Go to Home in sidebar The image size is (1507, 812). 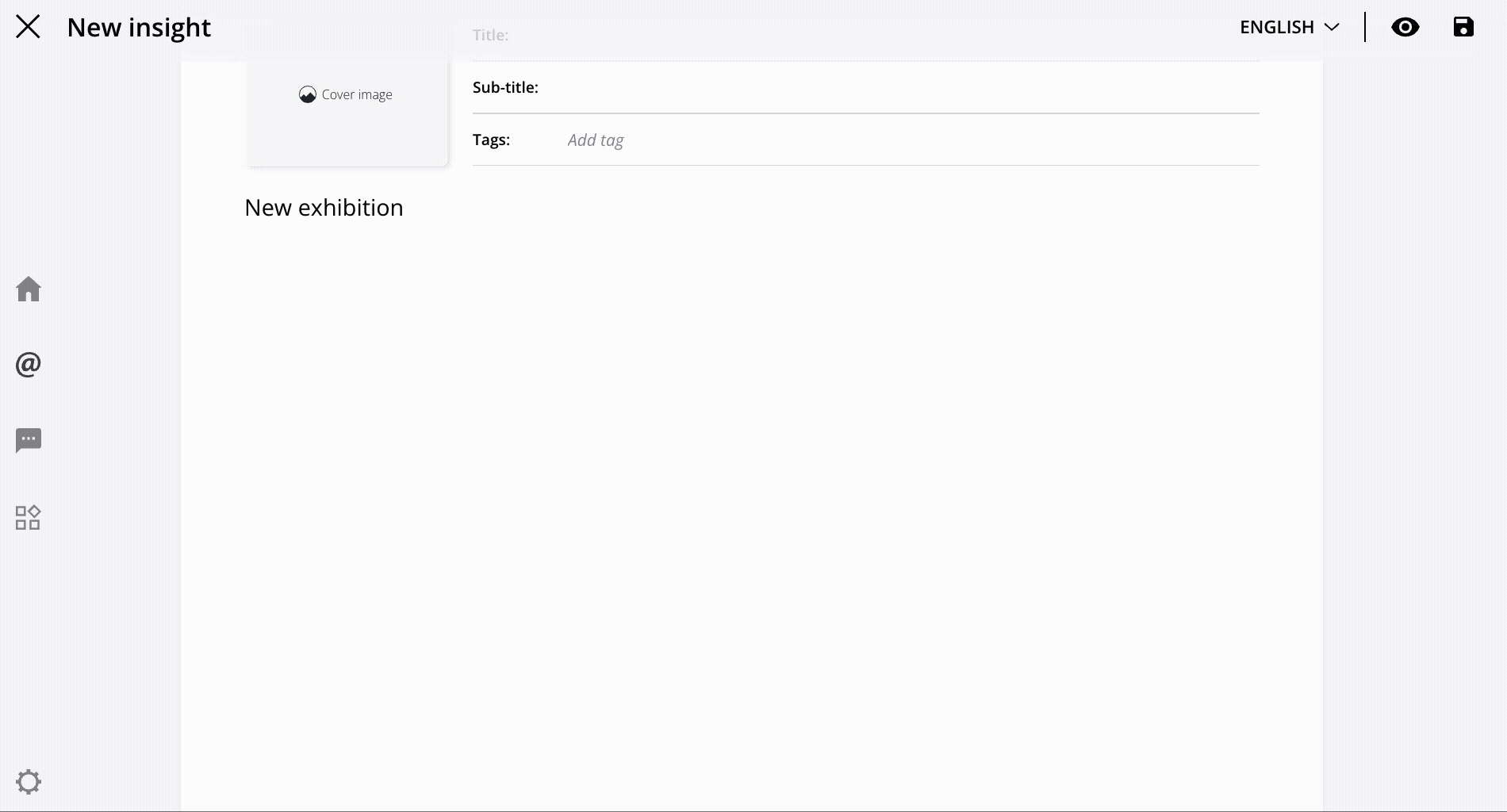pyautogui.click(x=29, y=289)
